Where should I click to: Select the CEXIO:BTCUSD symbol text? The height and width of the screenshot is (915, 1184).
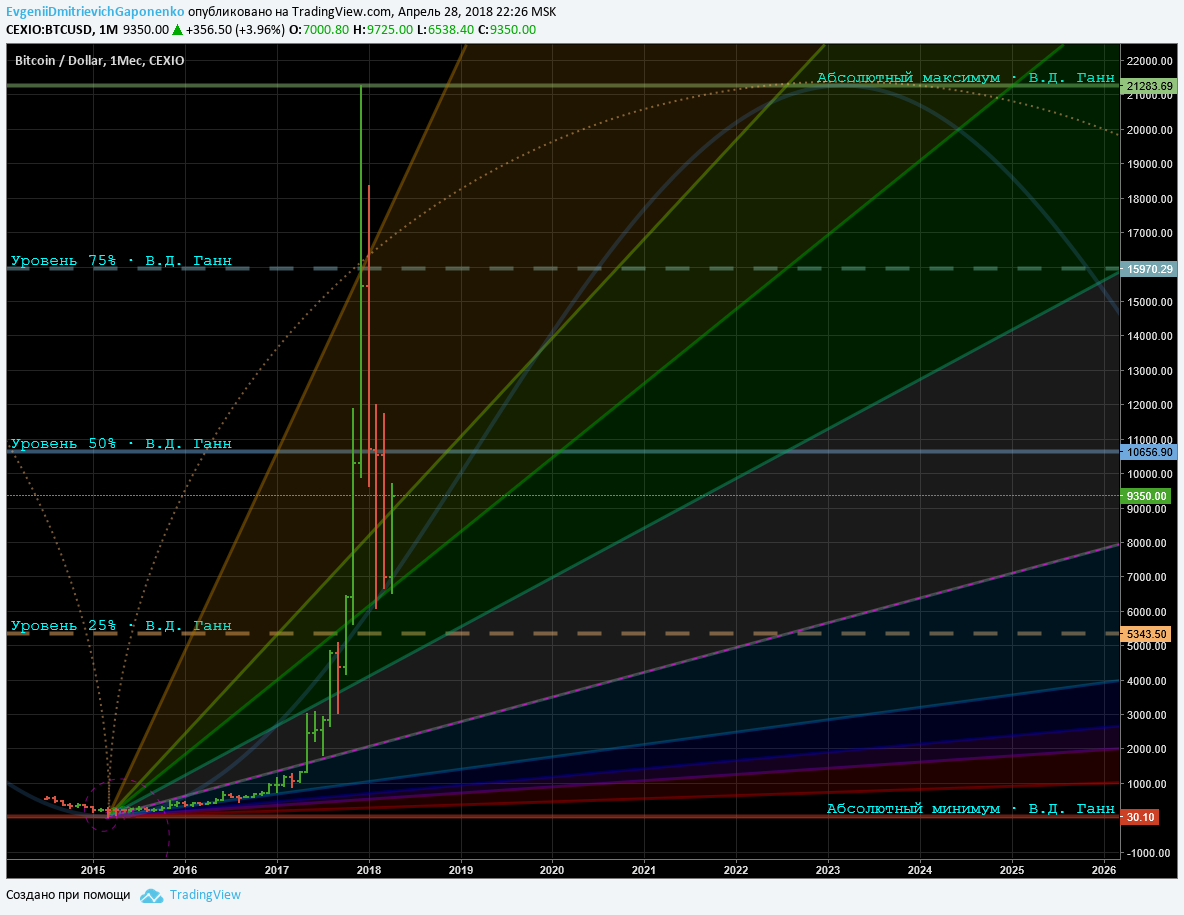(49, 29)
